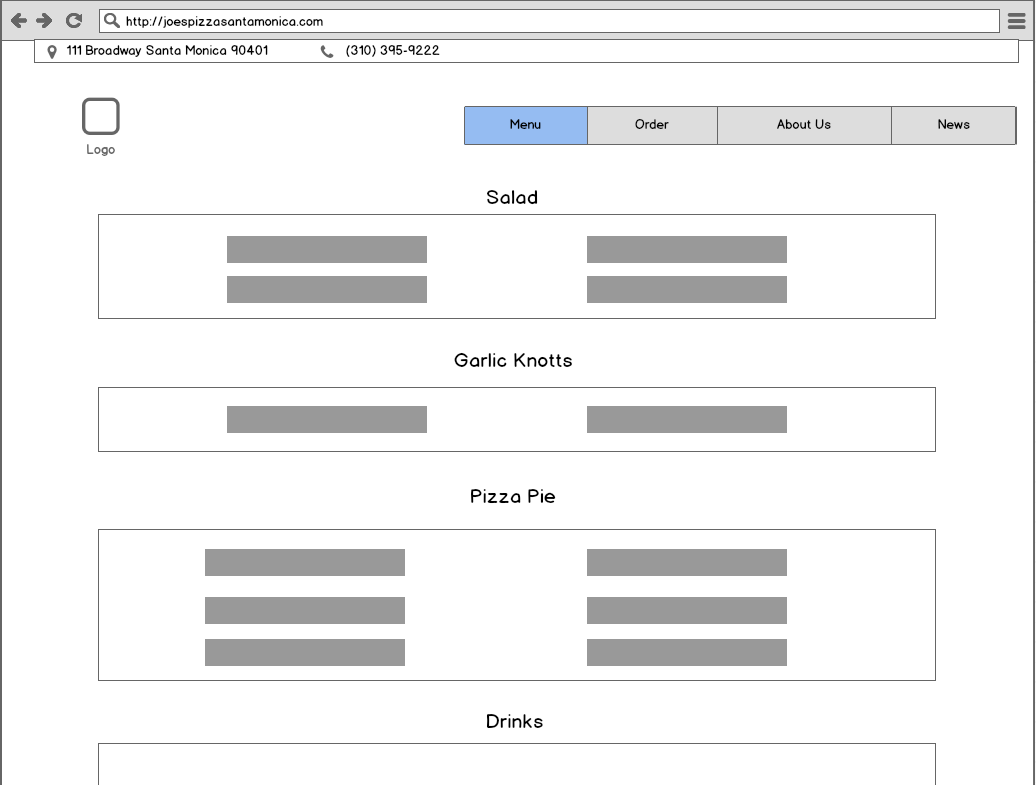Click the Salad section heading
The image size is (1036, 785).
pos(512,198)
